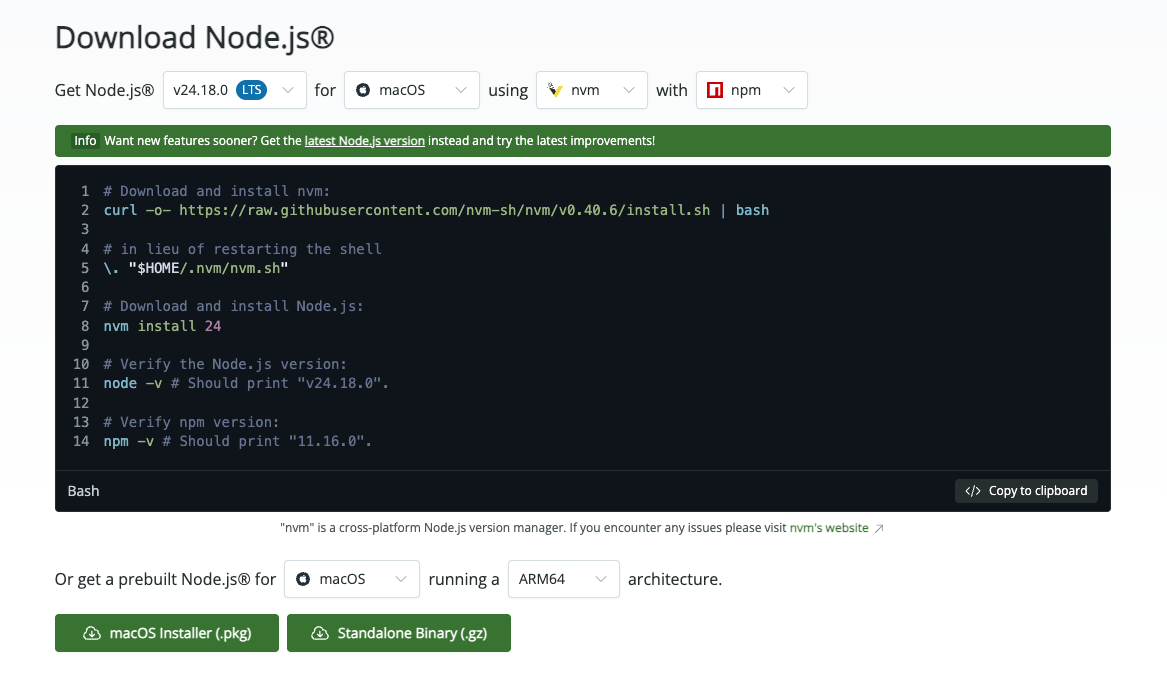Click the 'Download Node.js®' heading
1167x676 pixels.
click(x=195, y=37)
